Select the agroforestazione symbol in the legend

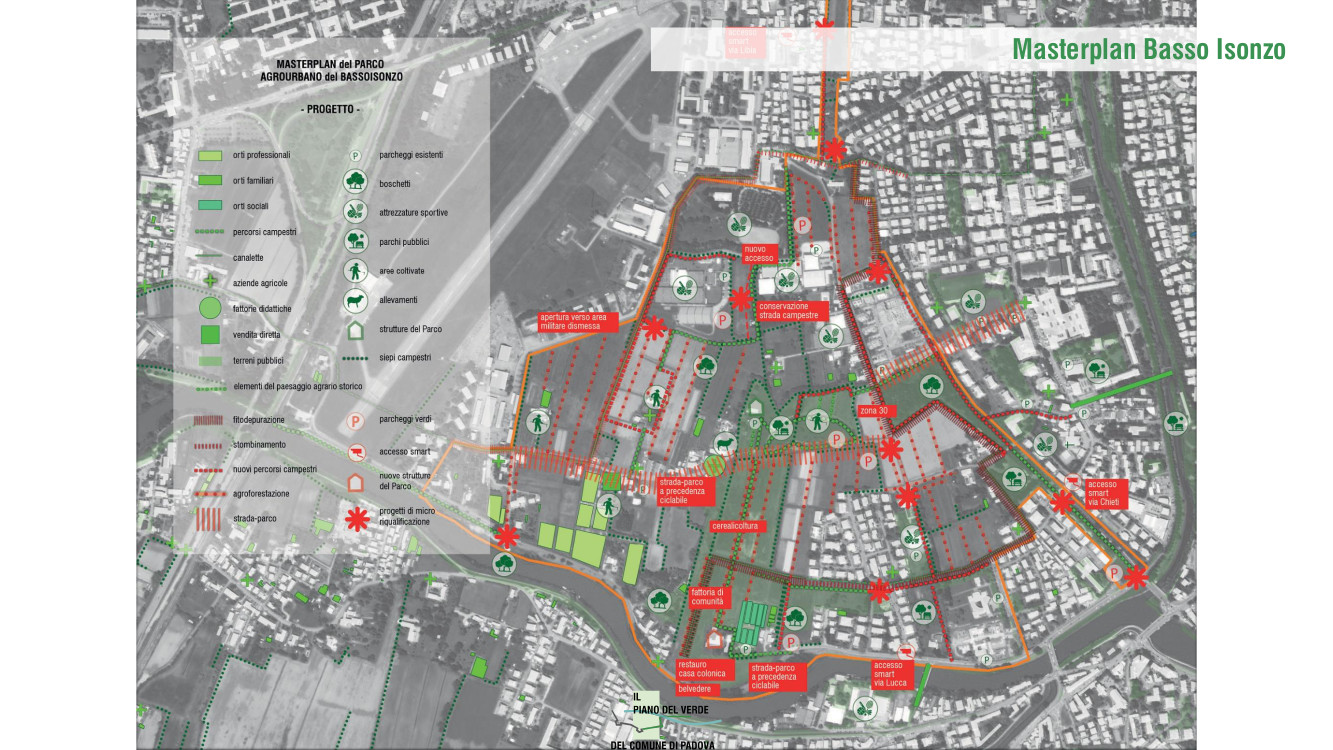(209, 494)
